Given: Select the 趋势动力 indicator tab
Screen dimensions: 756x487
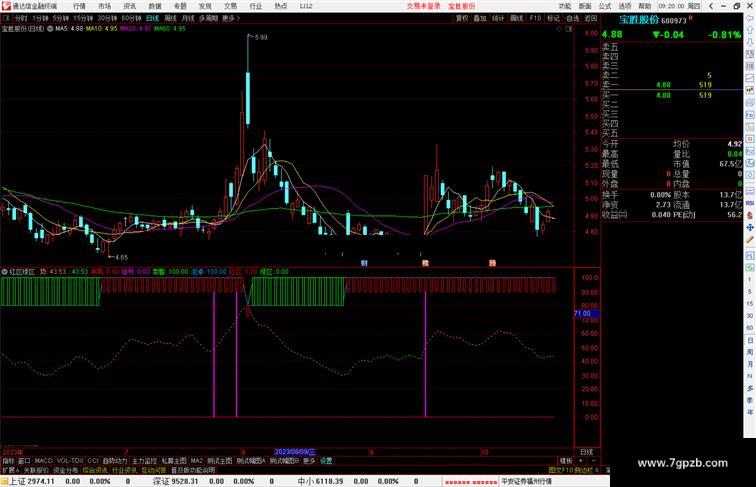Looking at the screenshot, I should click(115, 461).
